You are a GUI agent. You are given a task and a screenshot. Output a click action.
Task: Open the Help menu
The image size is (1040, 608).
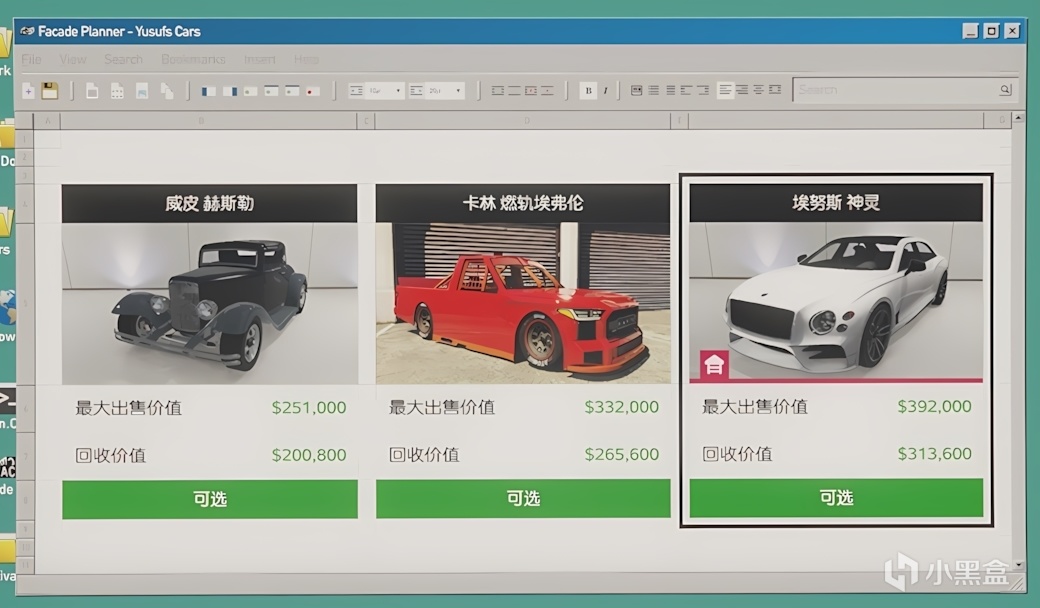click(306, 60)
